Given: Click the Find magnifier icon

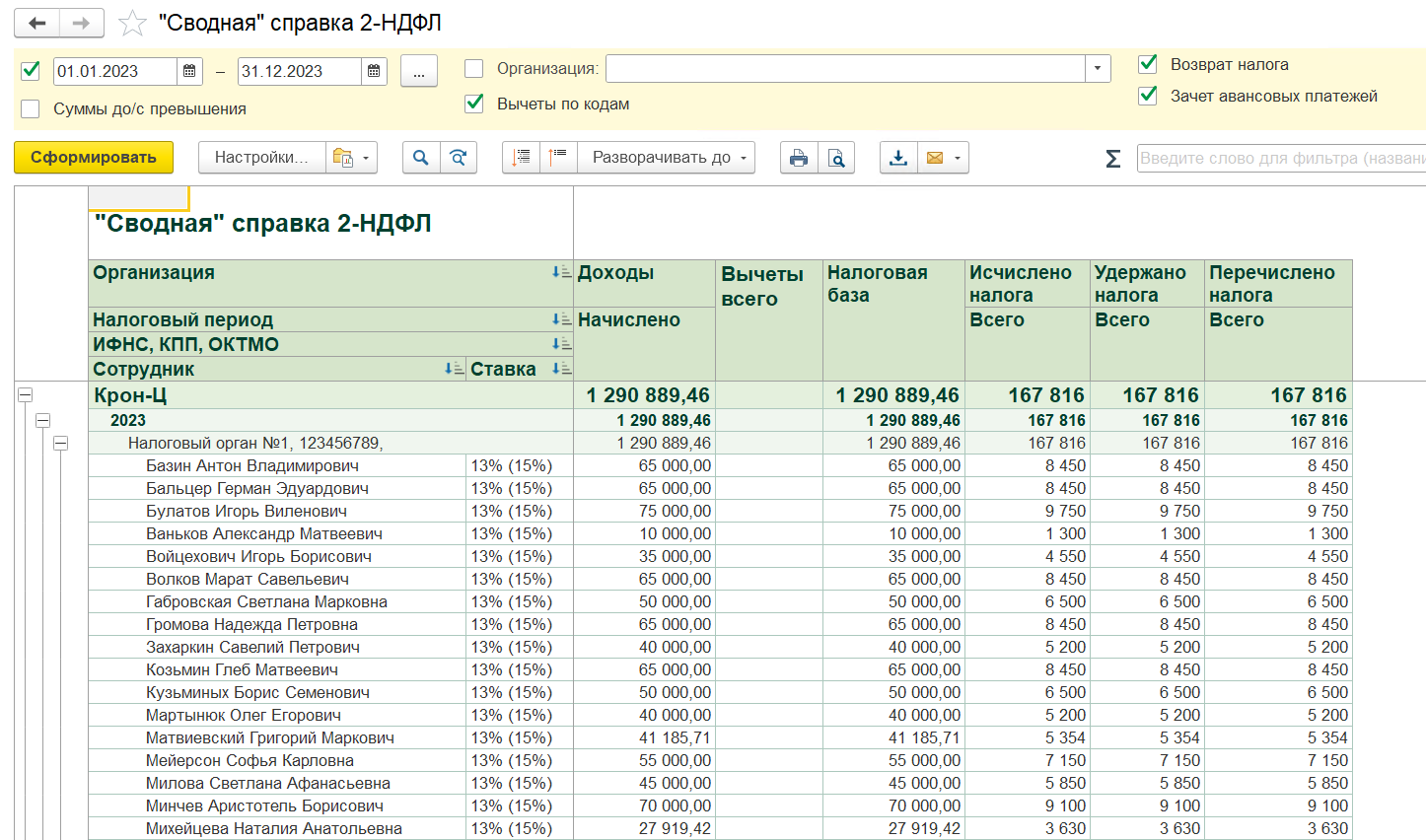Looking at the screenshot, I should point(421,158).
